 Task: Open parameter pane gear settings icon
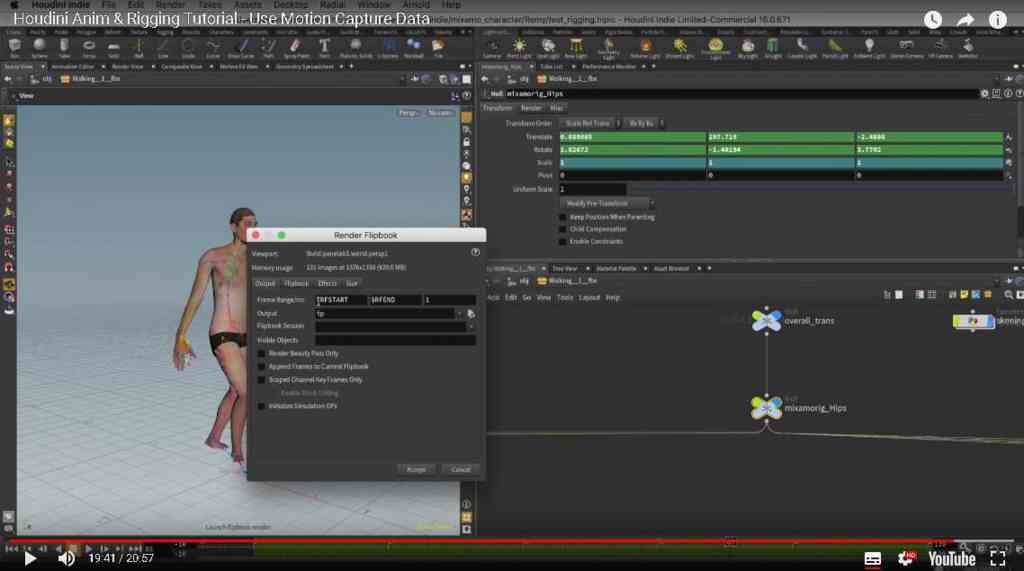click(x=984, y=93)
